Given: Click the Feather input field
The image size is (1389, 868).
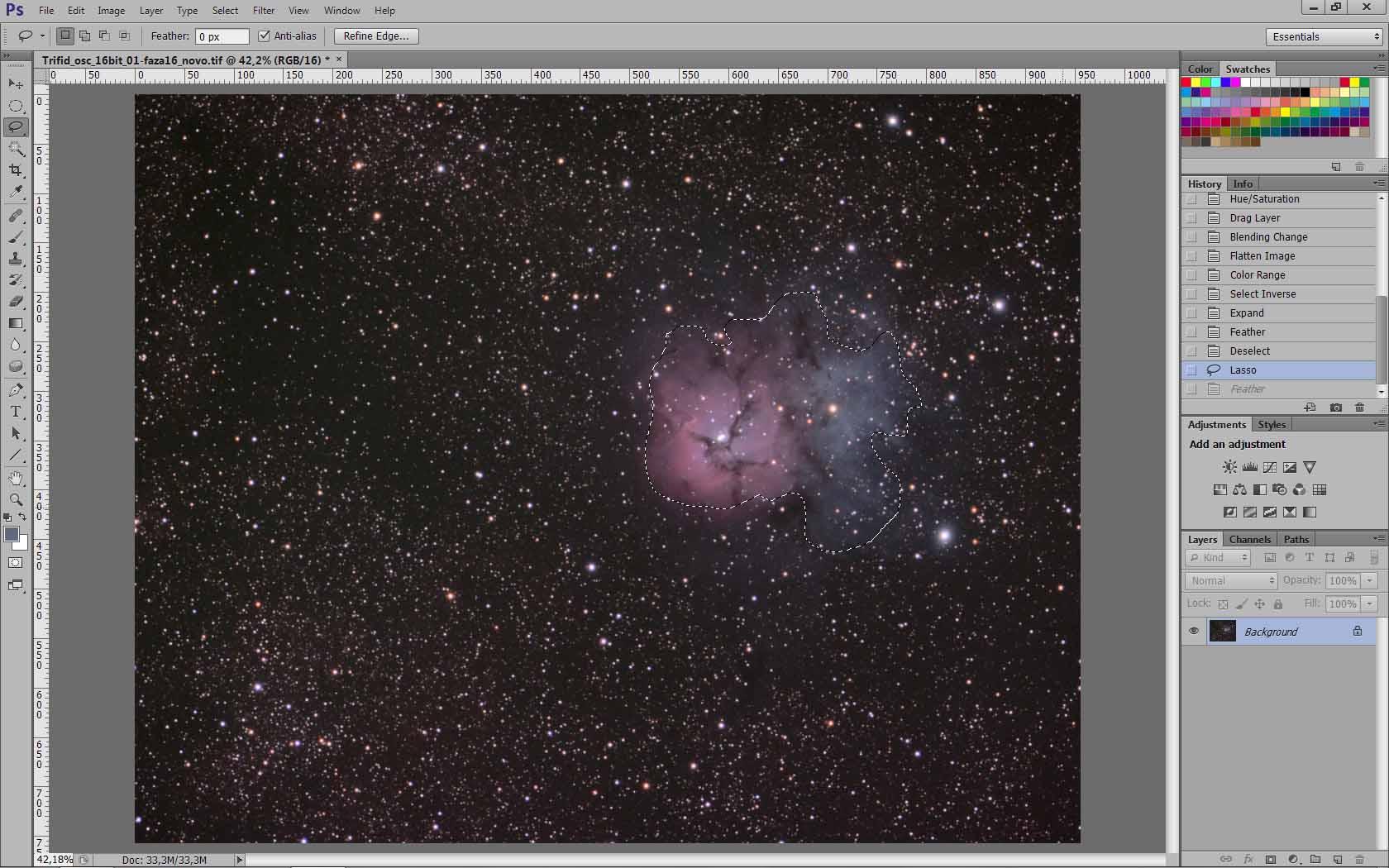Looking at the screenshot, I should point(222,36).
